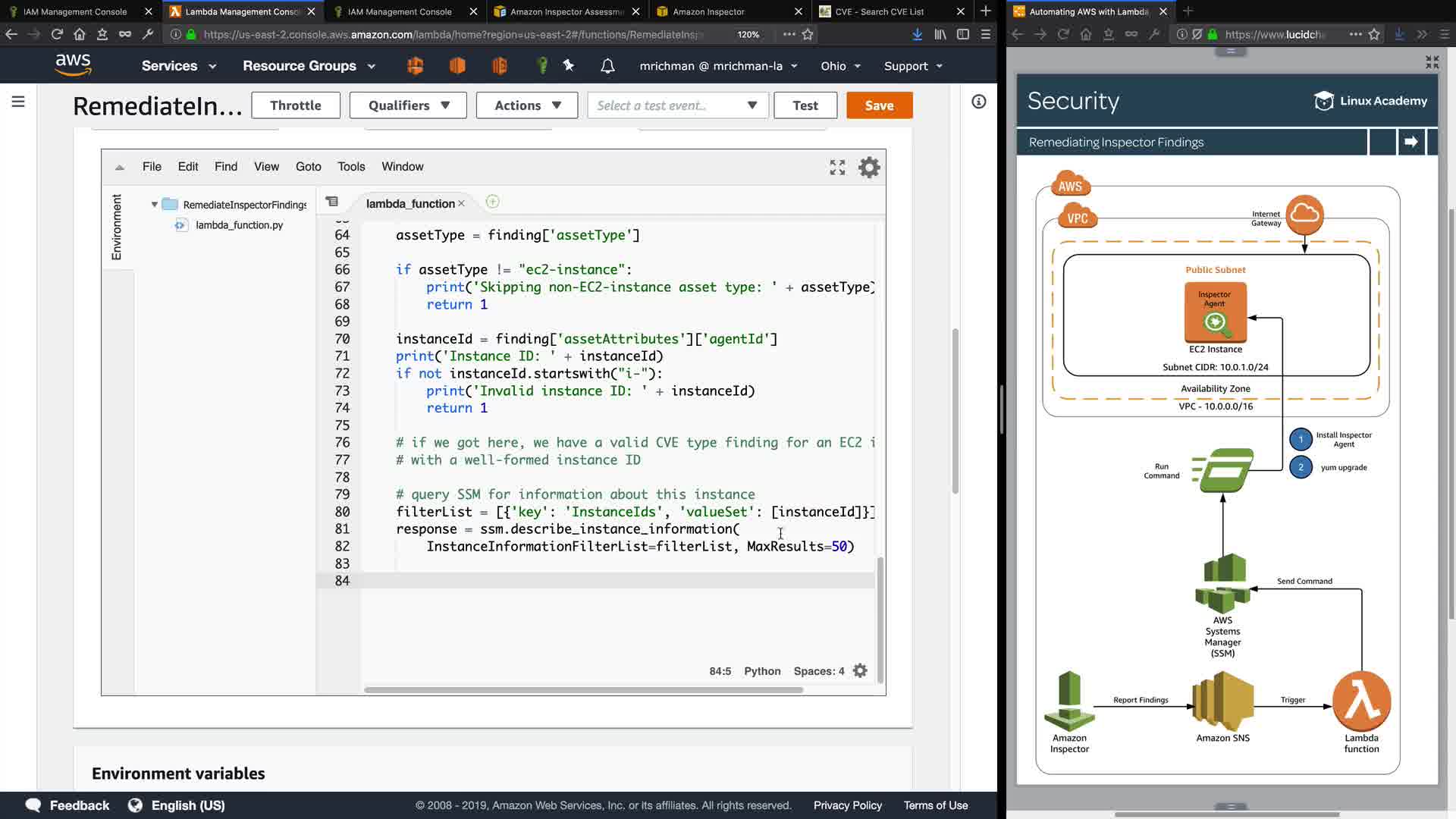Click next slide arrow in Lucidchart
The image size is (1456, 819).
pyautogui.click(x=1411, y=142)
